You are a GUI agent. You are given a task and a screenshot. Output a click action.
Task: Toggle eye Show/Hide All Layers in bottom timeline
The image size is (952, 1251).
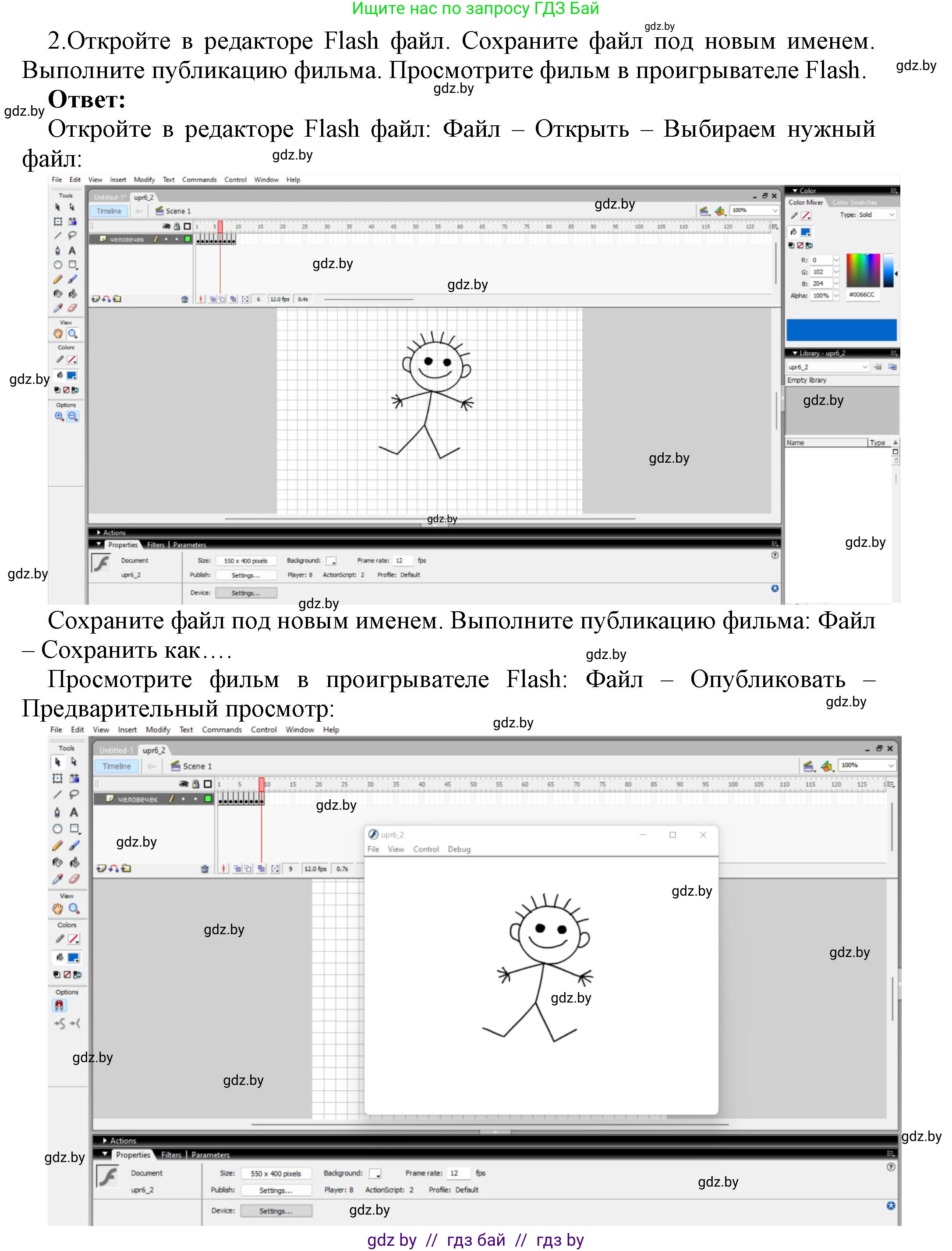pyautogui.click(x=183, y=784)
